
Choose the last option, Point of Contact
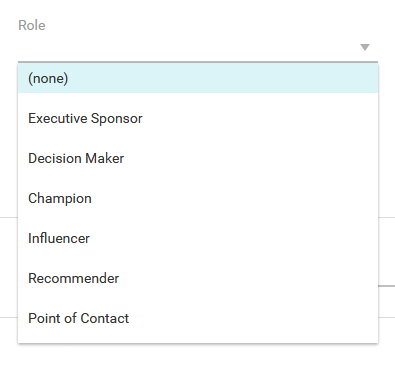[x=198, y=318]
